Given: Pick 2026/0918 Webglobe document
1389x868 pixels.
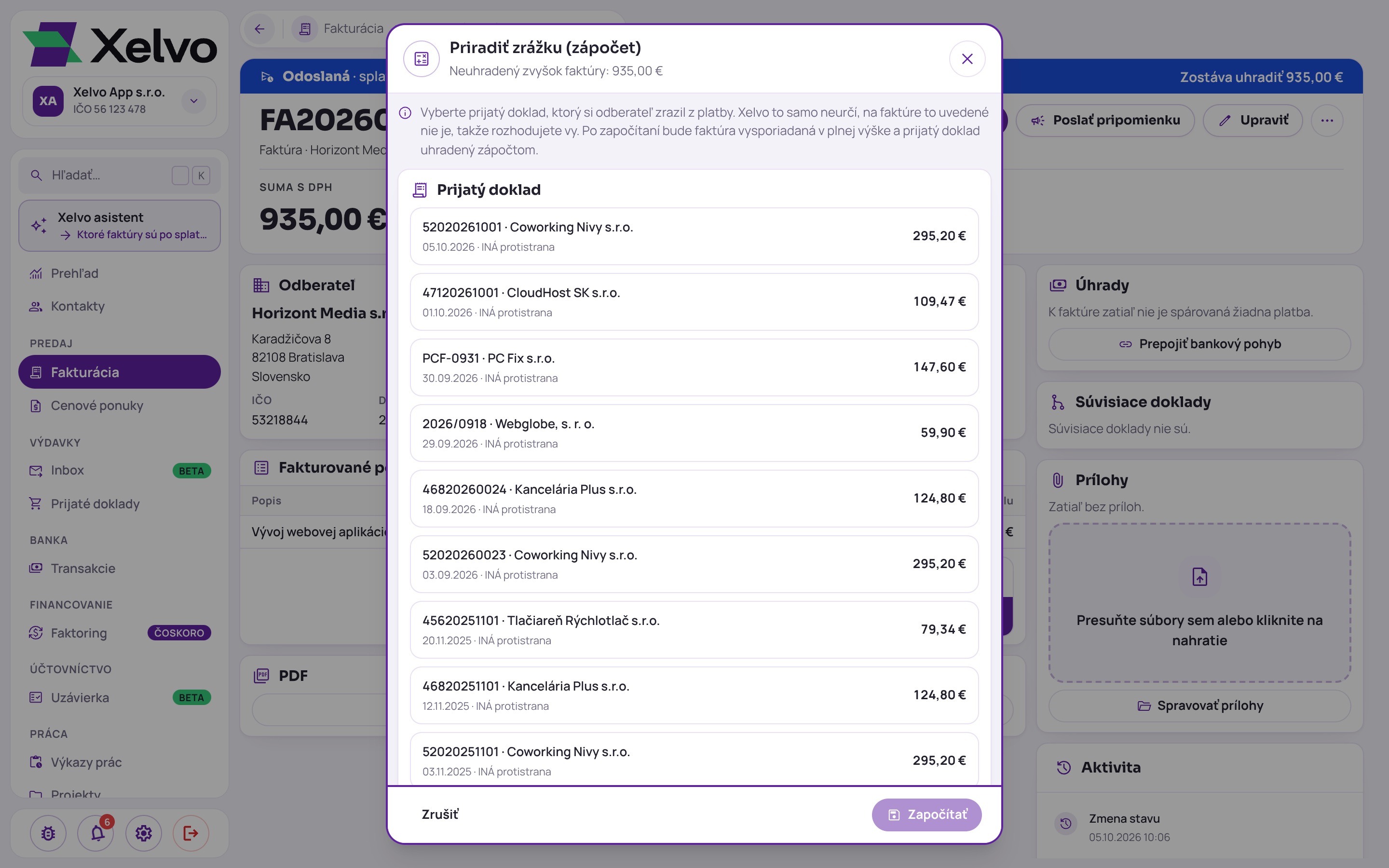Looking at the screenshot, I should [694, 433].
